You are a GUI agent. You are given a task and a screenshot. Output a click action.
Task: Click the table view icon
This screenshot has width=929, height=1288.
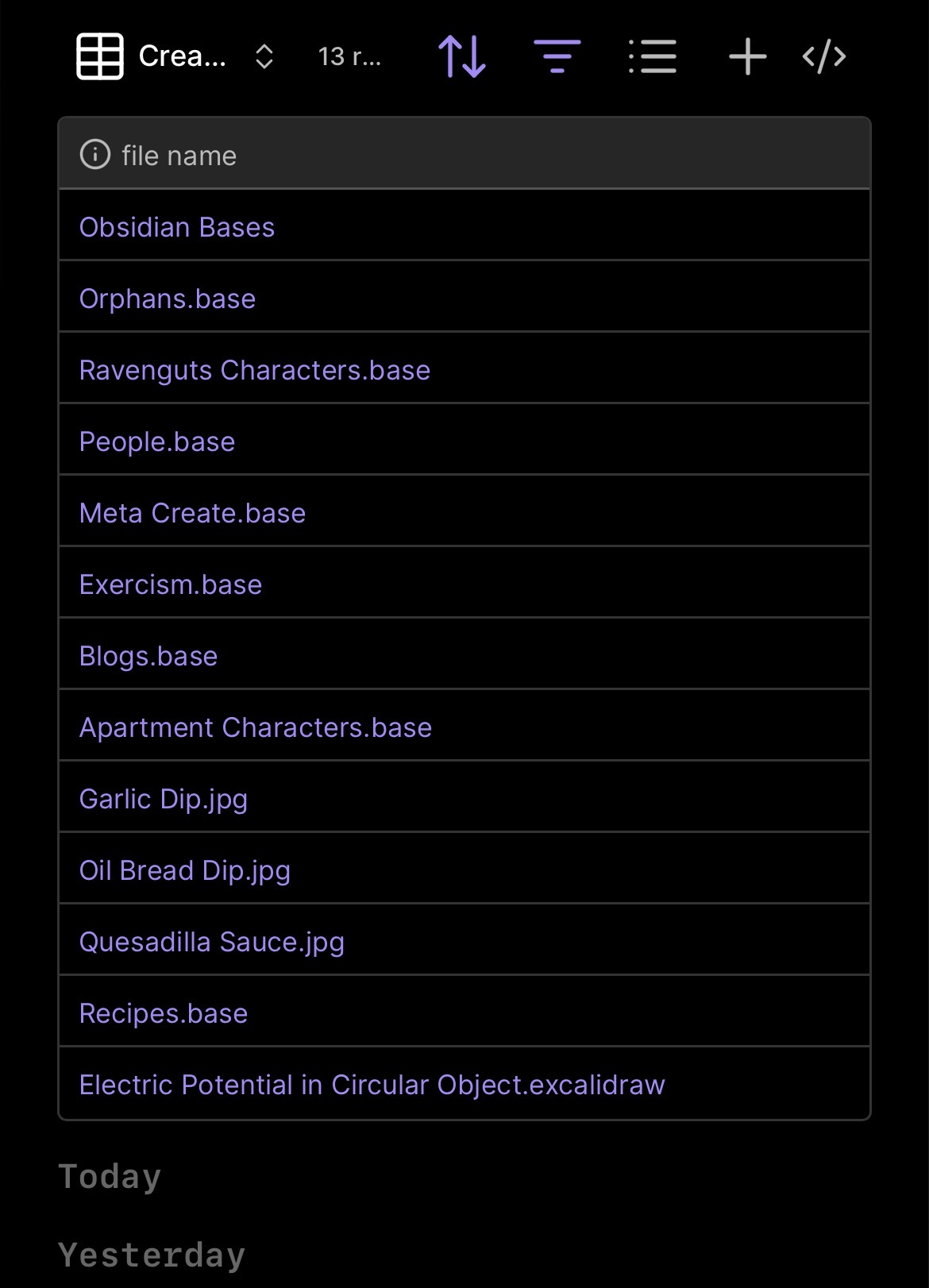tap(100, 56)
